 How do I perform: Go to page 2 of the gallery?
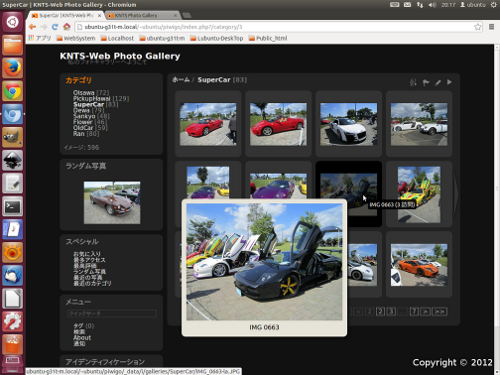[380, 312]
